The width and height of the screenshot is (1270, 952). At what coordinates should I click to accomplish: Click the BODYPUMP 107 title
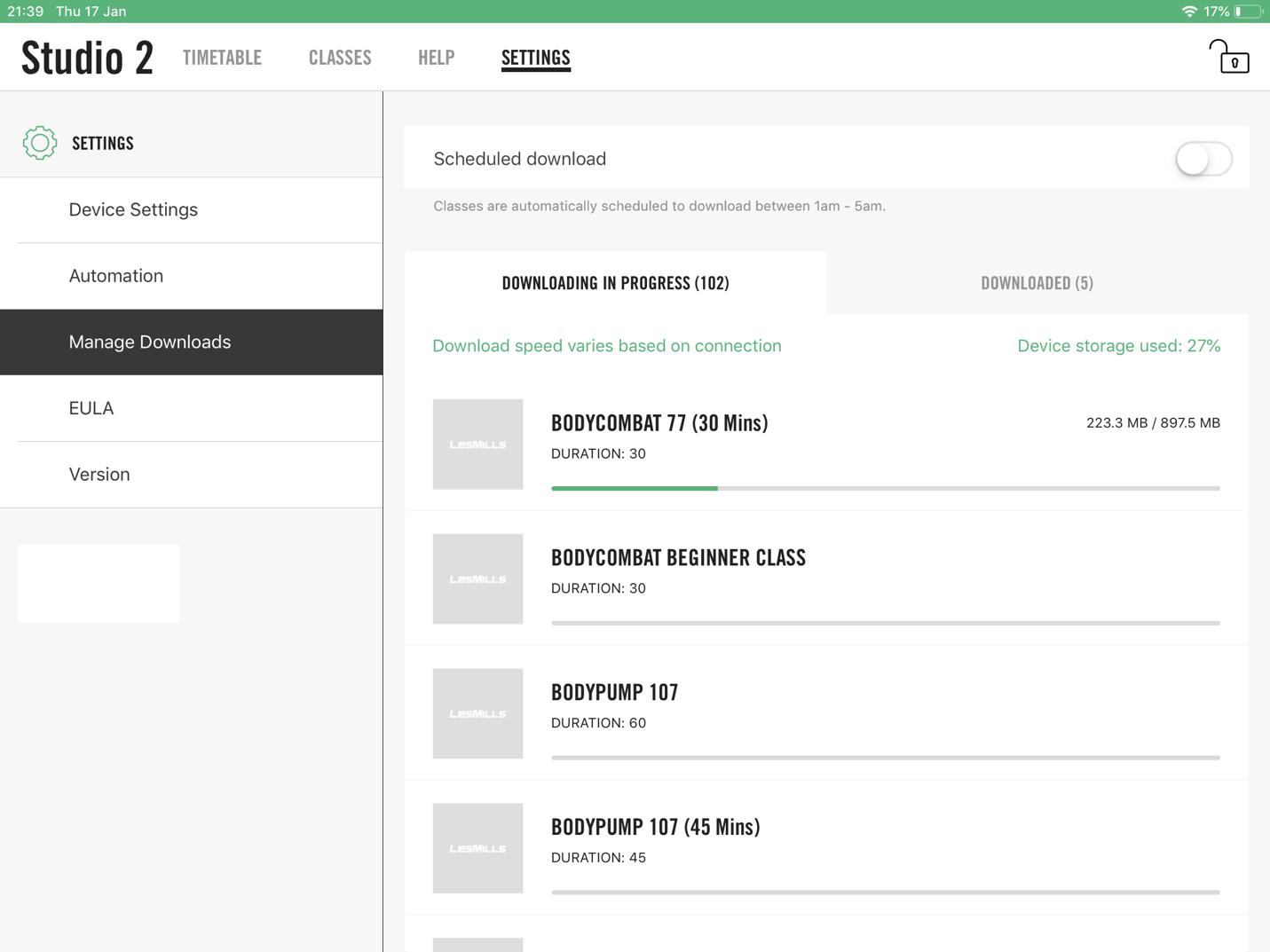(615, 693)
